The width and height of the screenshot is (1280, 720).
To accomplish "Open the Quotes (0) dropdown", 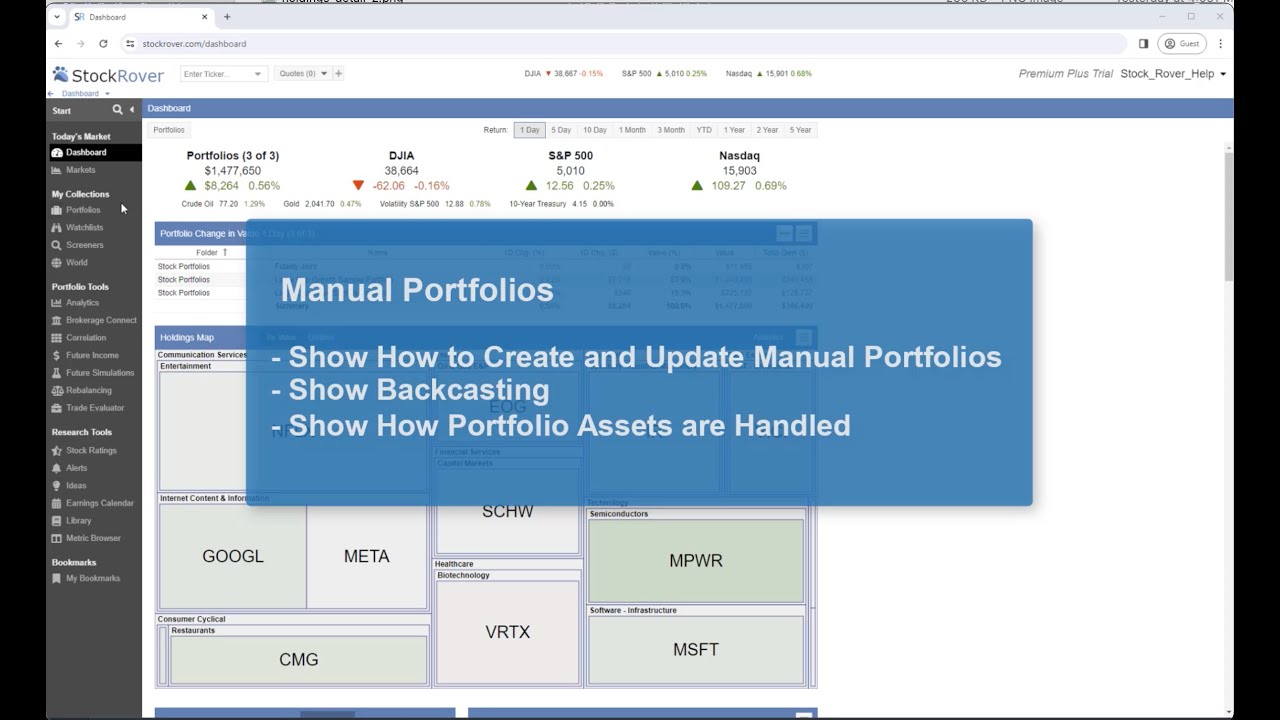I will [x=301, y=73].
